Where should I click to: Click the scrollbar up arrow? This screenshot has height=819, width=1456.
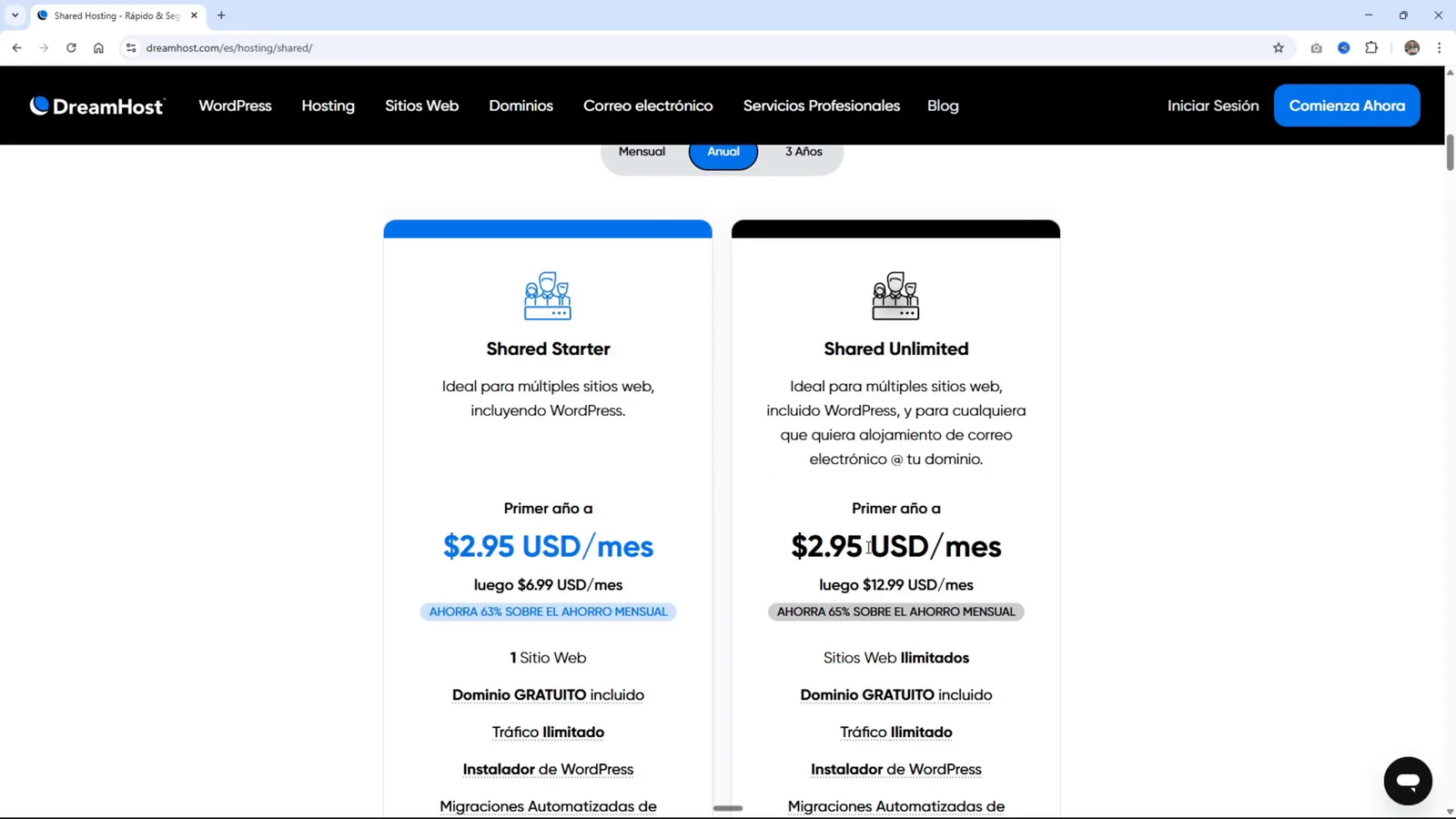[1450, 72]
